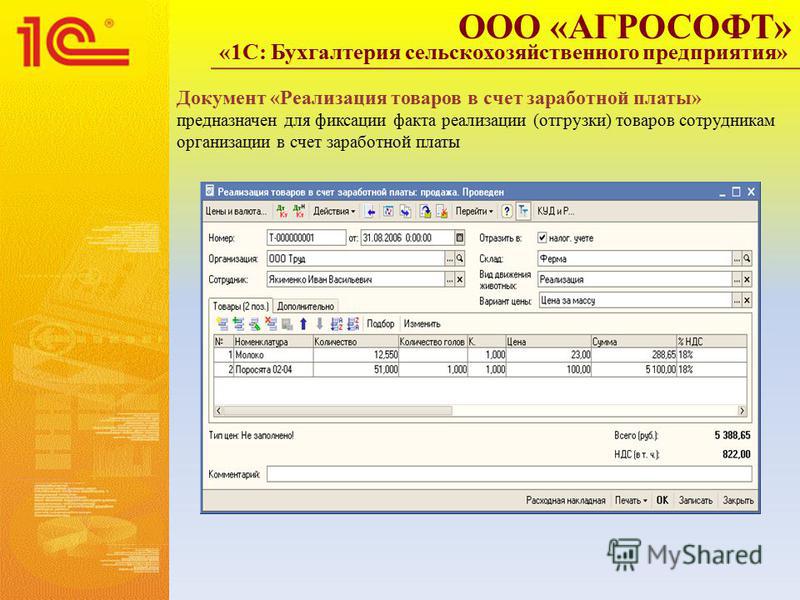Click the Закрыть button
Screen dimensions: 800x600
click(x=738, y=501)
